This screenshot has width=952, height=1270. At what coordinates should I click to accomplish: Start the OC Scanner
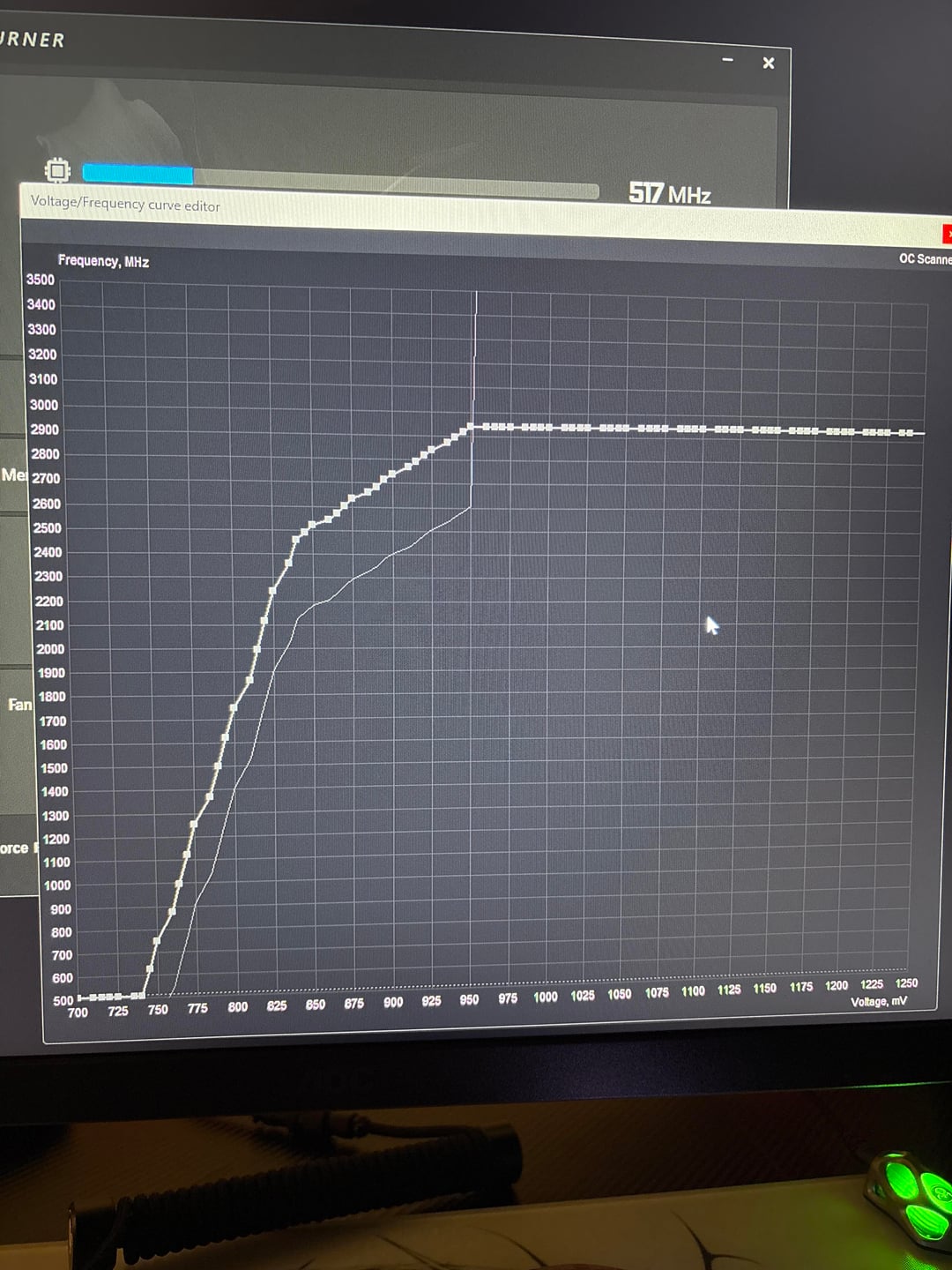click(925, 258)
